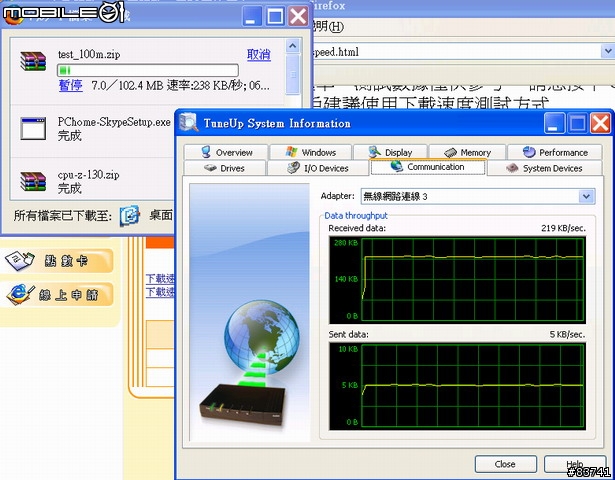615x480 pixels.
Task: Minimize the Firefox downloads window
Action: (x=251, y=16)
